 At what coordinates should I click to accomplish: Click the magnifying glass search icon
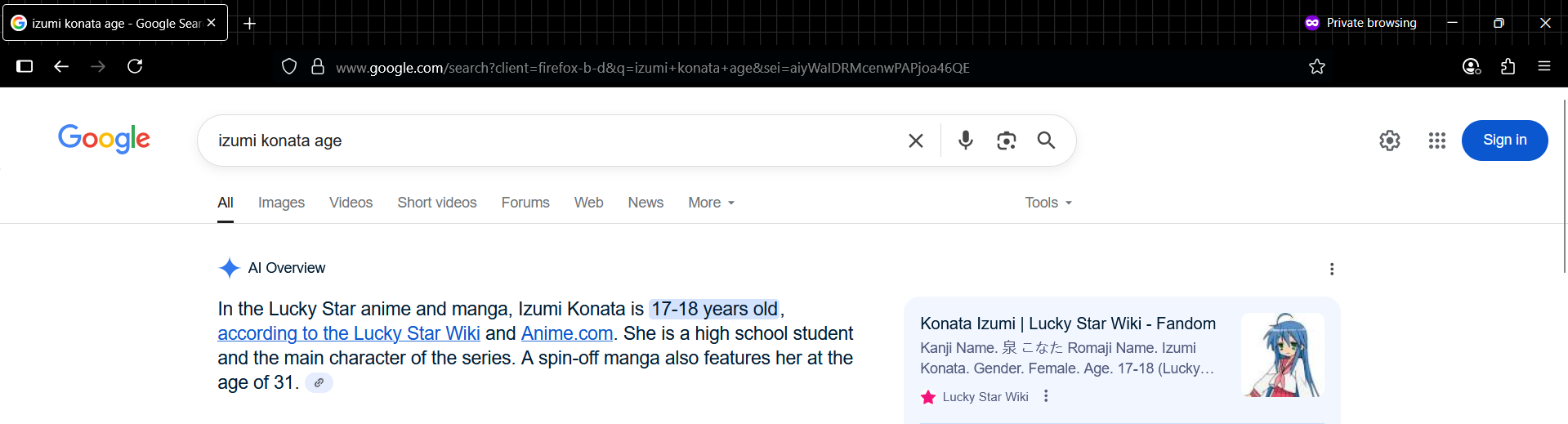(x=1046, y=141)
